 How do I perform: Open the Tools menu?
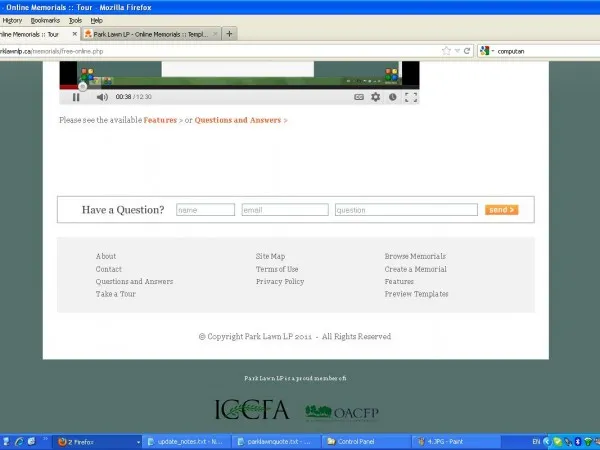pos(75,20)
